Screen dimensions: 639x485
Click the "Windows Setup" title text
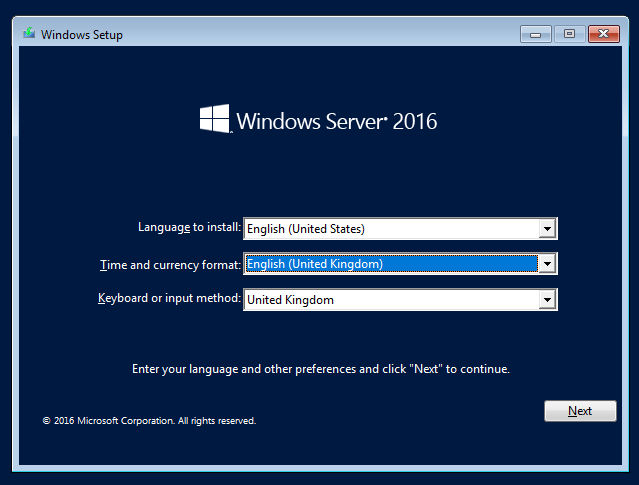82,35
